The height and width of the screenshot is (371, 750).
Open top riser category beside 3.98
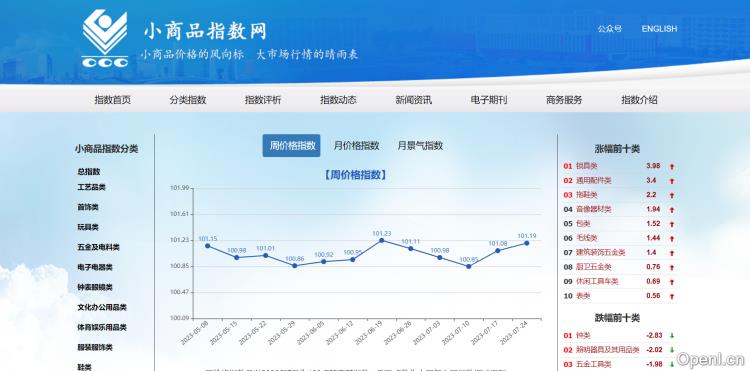pyautogui.click(x=587, y=166)
